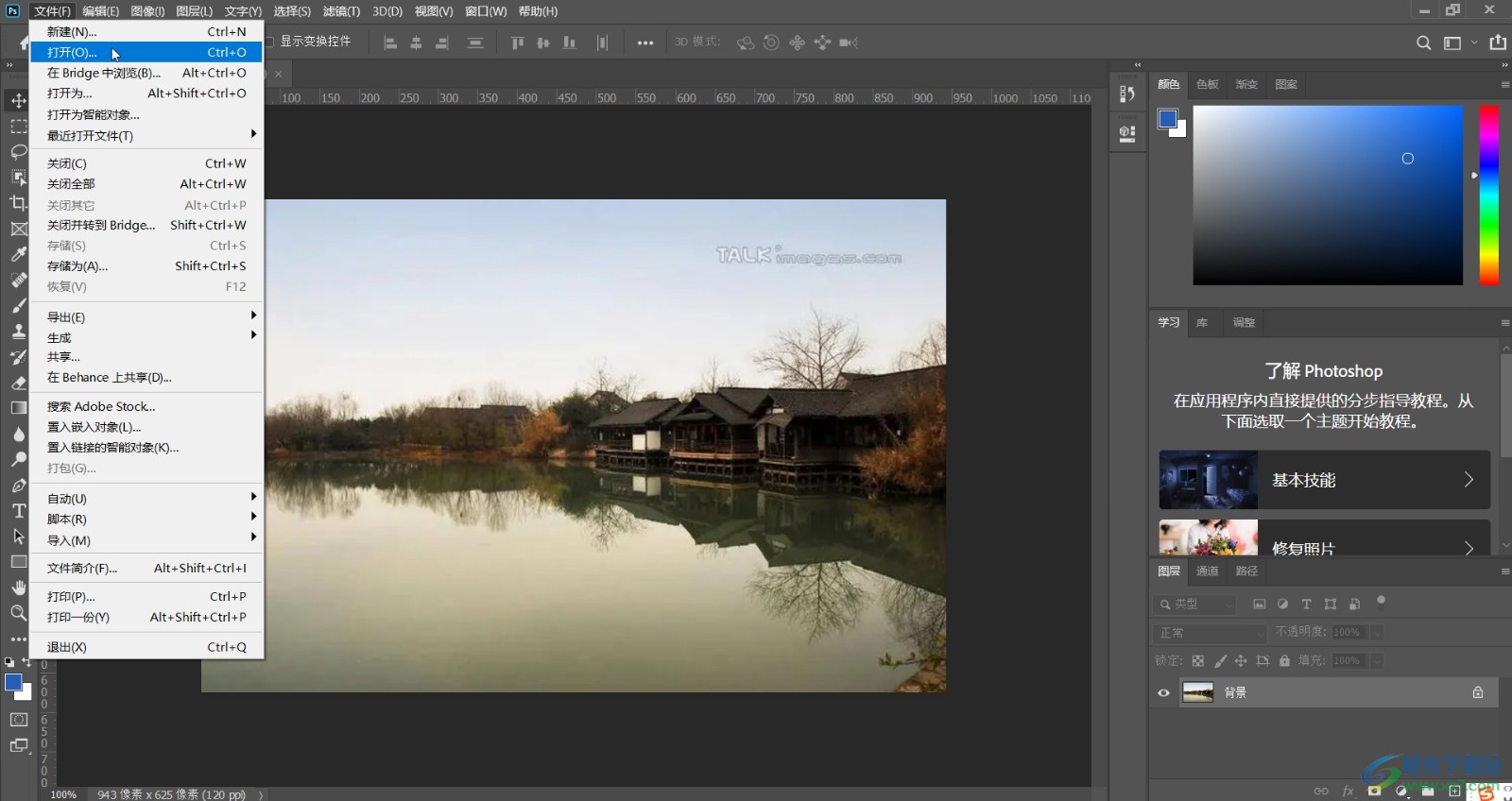Viewport: 1512px width, 801px height.
Task: Select the Gradient tool
Action: [18, 408]
